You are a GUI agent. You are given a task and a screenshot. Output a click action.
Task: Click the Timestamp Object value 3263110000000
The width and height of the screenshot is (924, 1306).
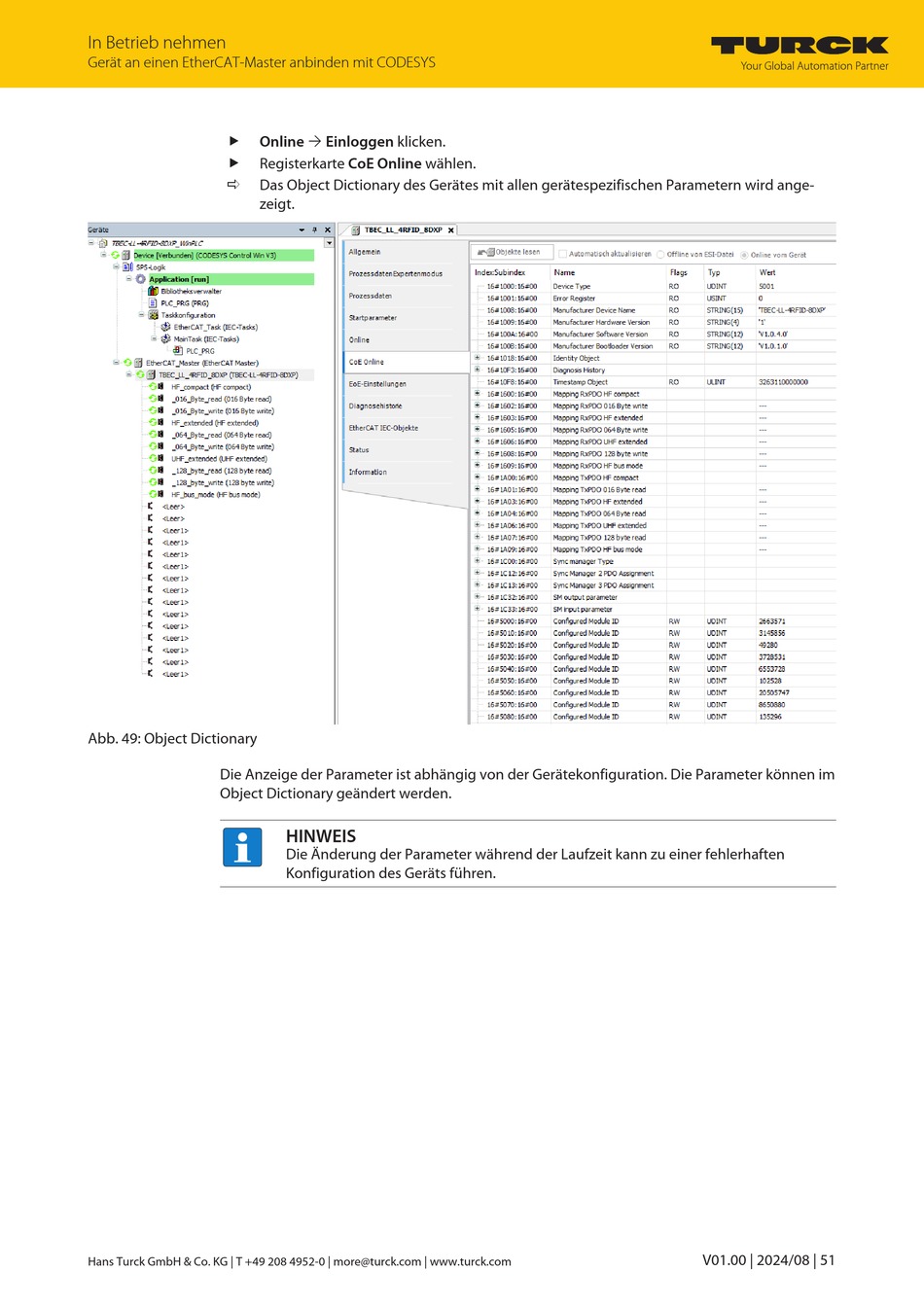[784, 382]
